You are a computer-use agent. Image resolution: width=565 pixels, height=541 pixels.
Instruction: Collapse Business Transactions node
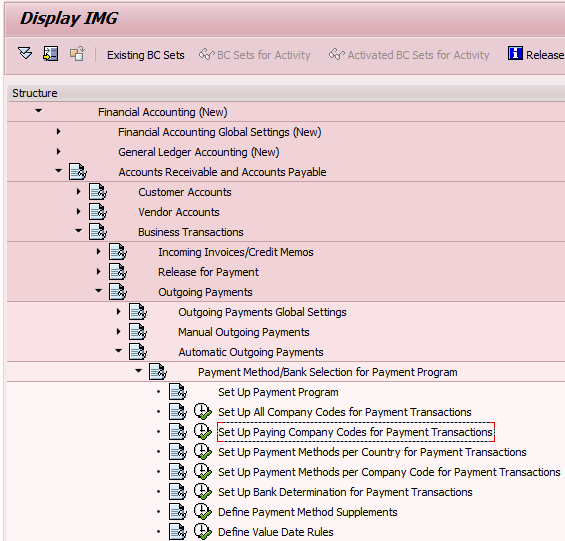pyautogui.click(x=78, y=231)
